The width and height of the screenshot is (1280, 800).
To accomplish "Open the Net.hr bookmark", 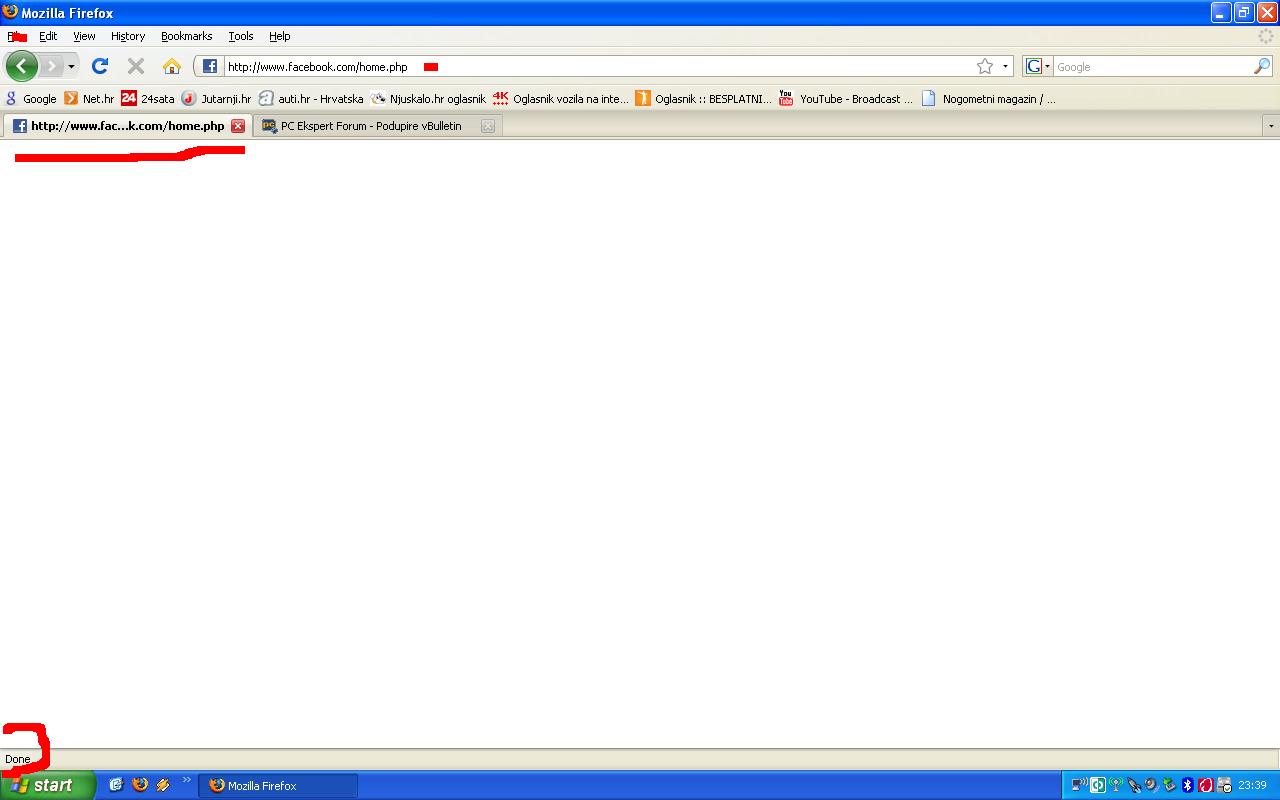I will pos(89,99).
